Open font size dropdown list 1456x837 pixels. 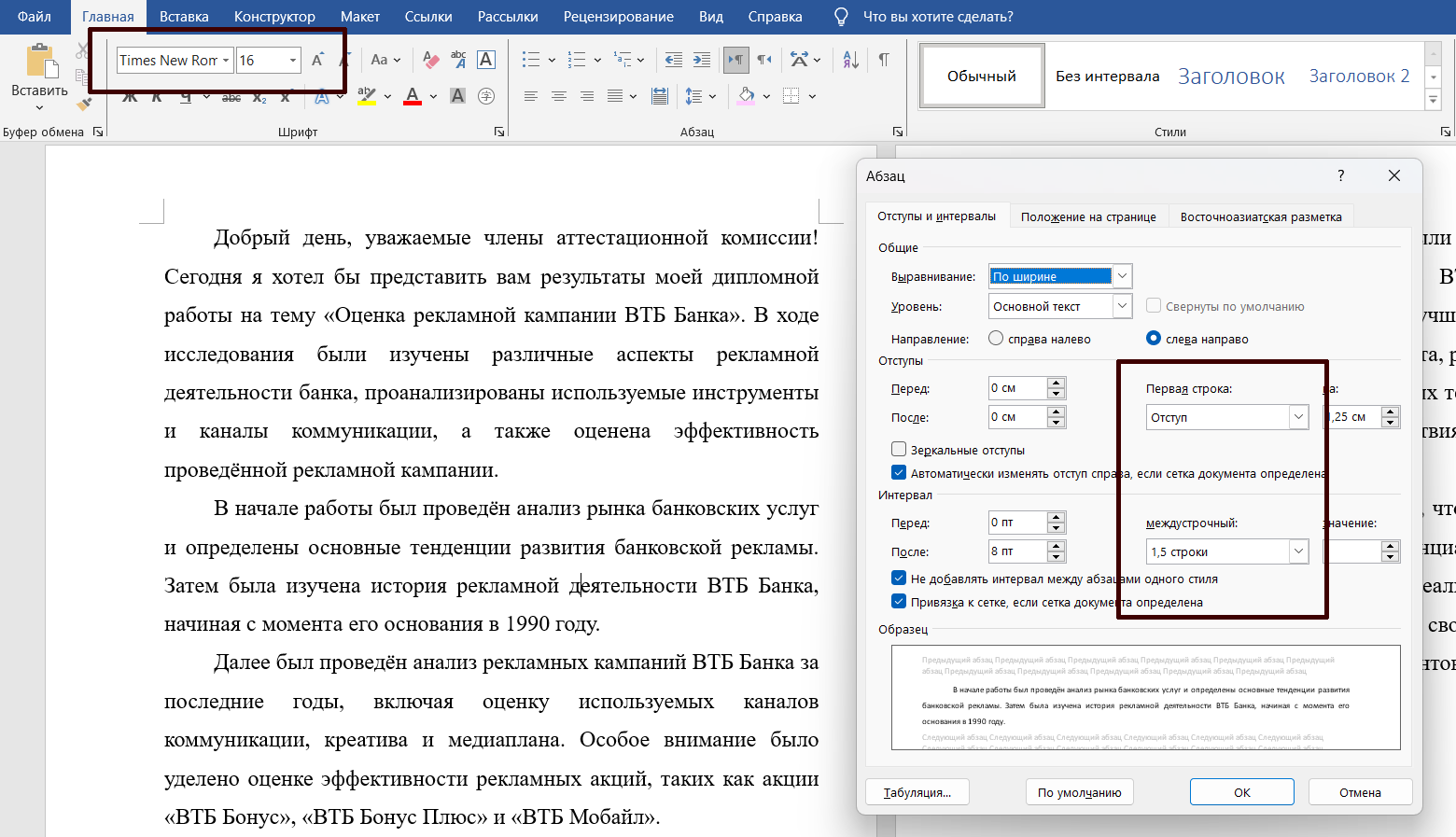293,60
